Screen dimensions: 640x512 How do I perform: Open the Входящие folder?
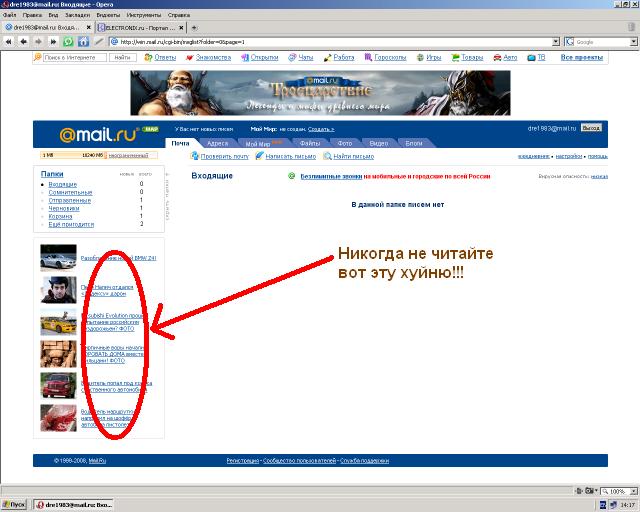[x=62, y=184]
